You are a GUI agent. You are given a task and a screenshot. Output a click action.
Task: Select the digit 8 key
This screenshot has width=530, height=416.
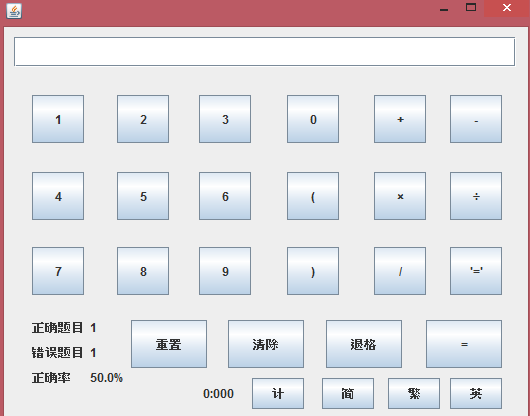143,271
